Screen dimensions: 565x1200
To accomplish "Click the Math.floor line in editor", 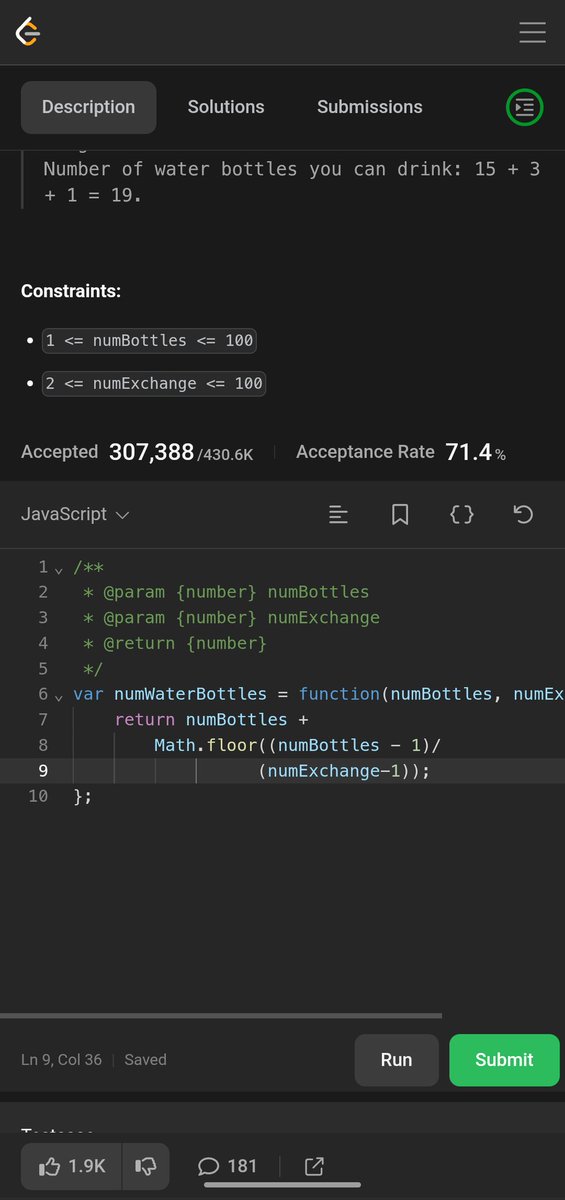I will [298, 745].
